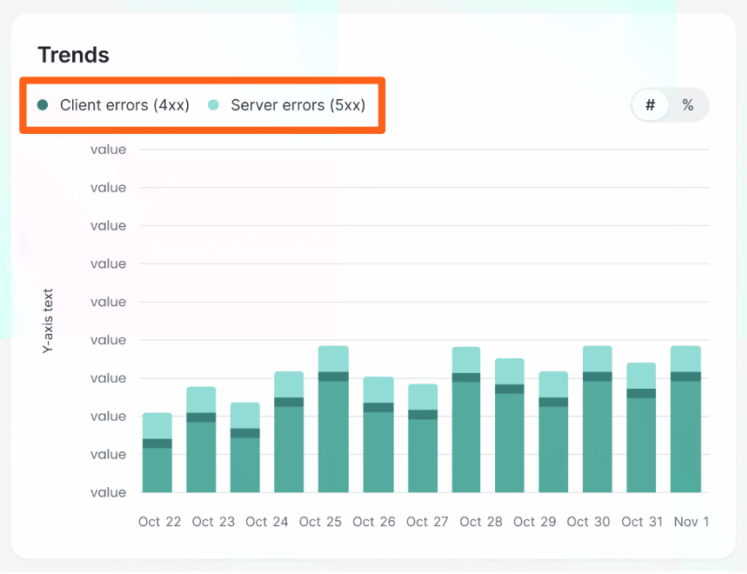Image resolution: width=747 pixels, height=574 pixels.
Task: Click the bottom green segment of first bar
Action: click(x=157, y=470)
